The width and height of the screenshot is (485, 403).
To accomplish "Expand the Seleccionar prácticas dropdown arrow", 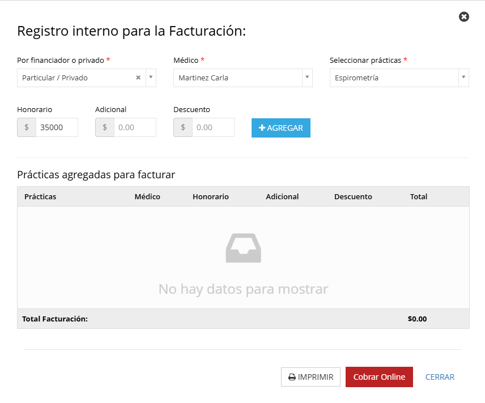I will click(x=463, y=77).
